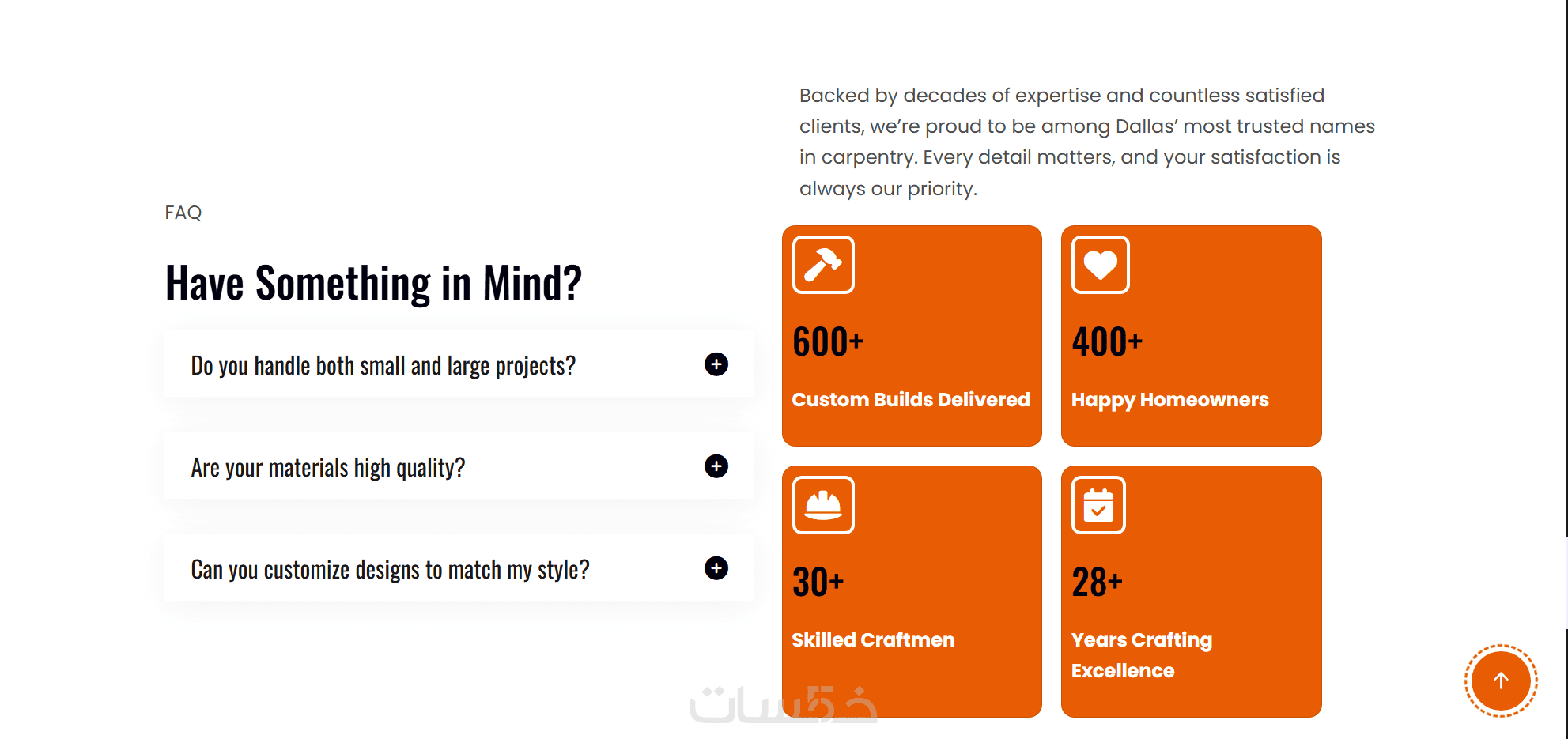Click the Skilled Craftmen label
The width and height of the screenshot is (1568, 739).
click(x=873, y=640)
